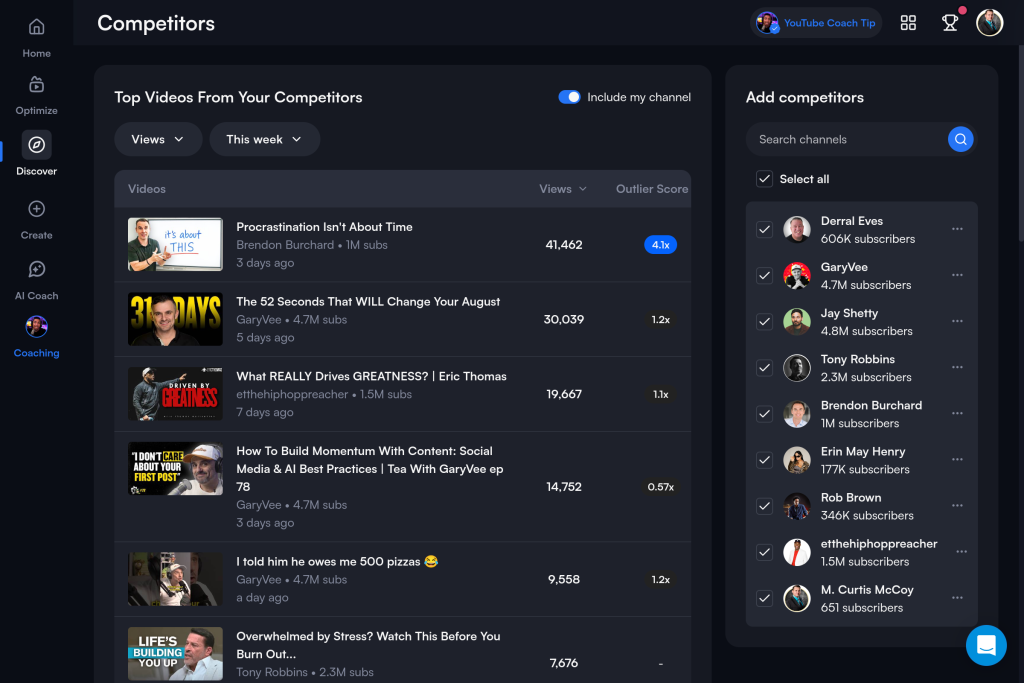Open Overwhelmed by Stress video title
This screenshot has width=1024, height=683.
368,645
